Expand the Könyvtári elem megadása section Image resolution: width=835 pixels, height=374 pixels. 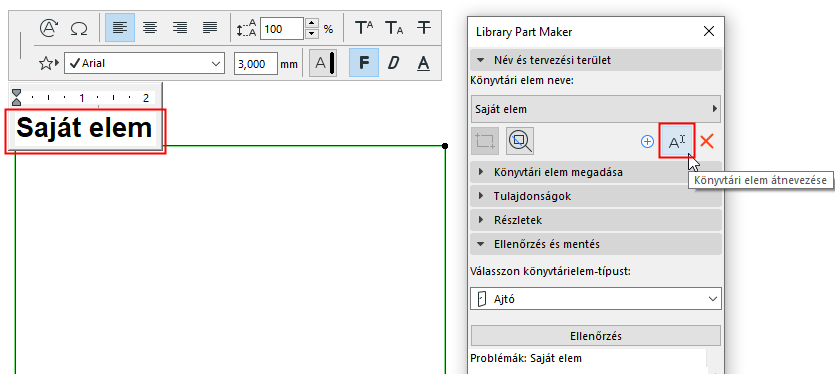click(596, 172)
